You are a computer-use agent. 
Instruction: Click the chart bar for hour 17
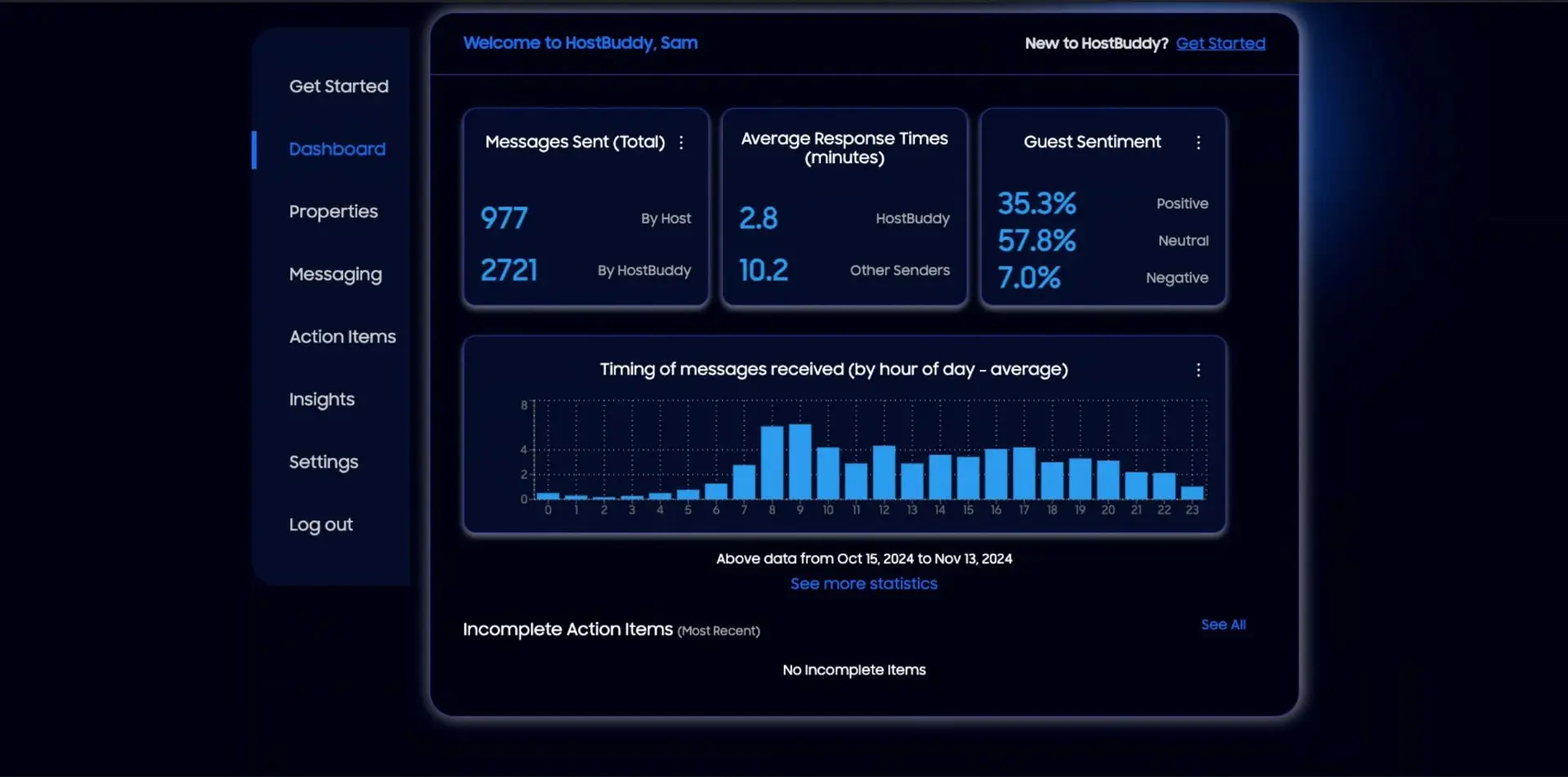(1024, 473)
